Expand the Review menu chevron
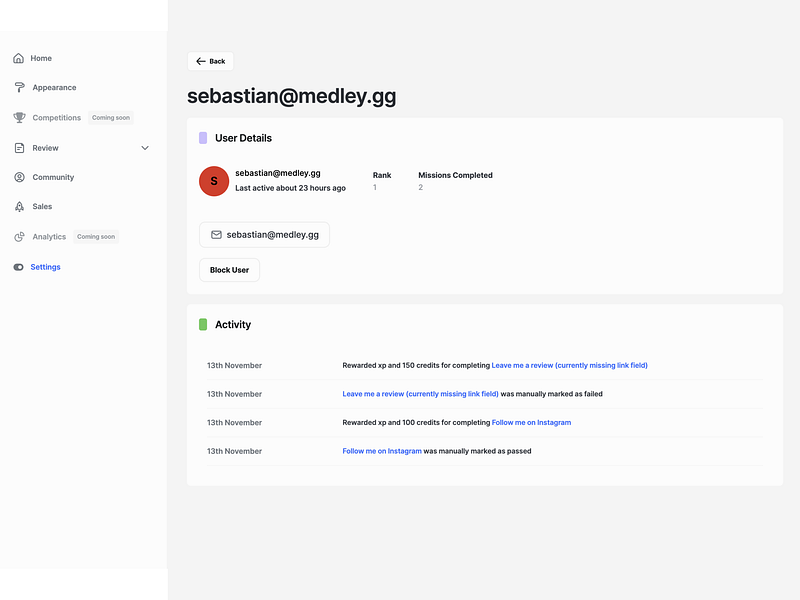The image size is (800, 600). coord(145,148)
